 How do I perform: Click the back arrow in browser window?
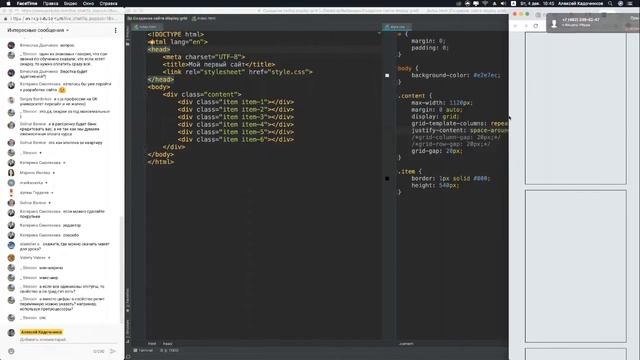coord(516,25)
